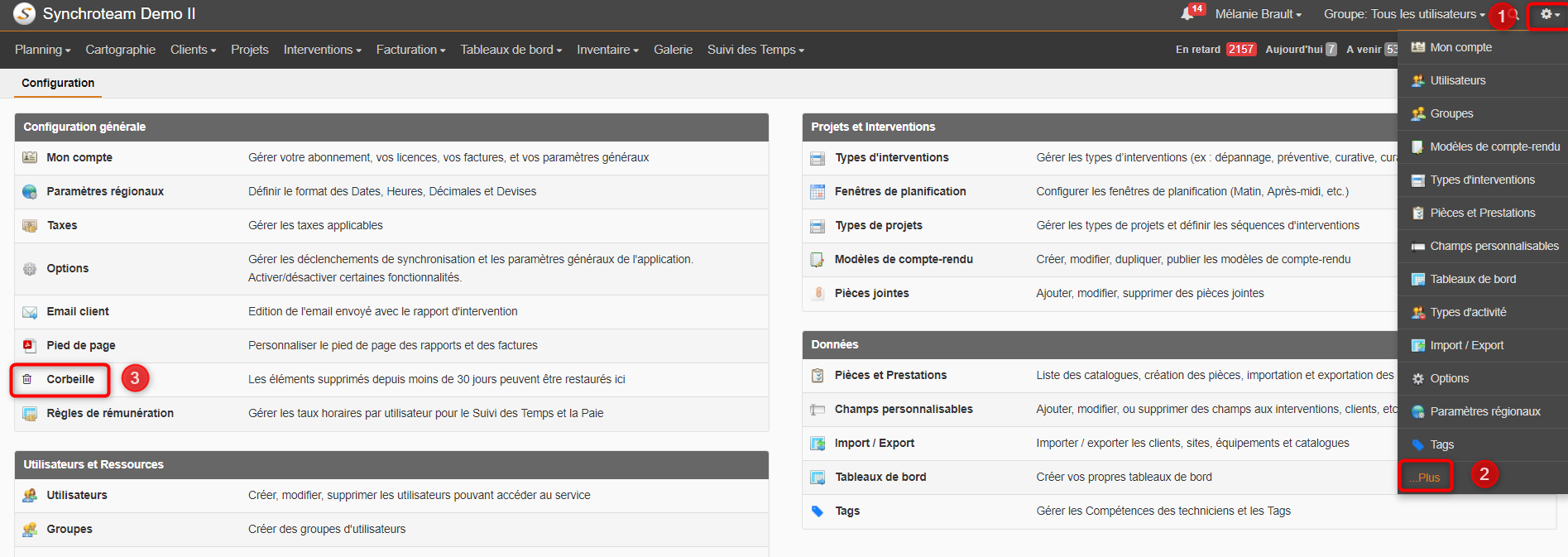Click the Types d'interventions icon in Projets et Interventions
This screenshot has height=557, width=1568.
818,158
